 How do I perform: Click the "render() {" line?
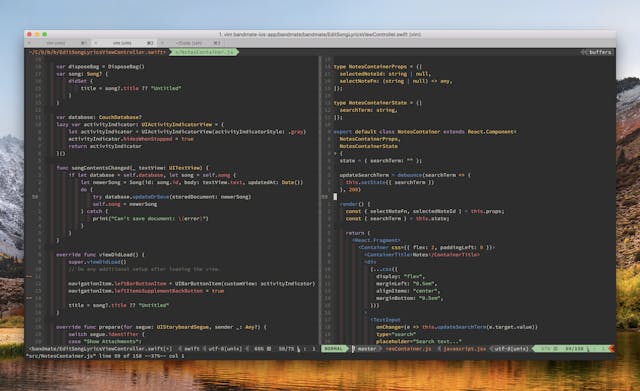tap(355, 204)
